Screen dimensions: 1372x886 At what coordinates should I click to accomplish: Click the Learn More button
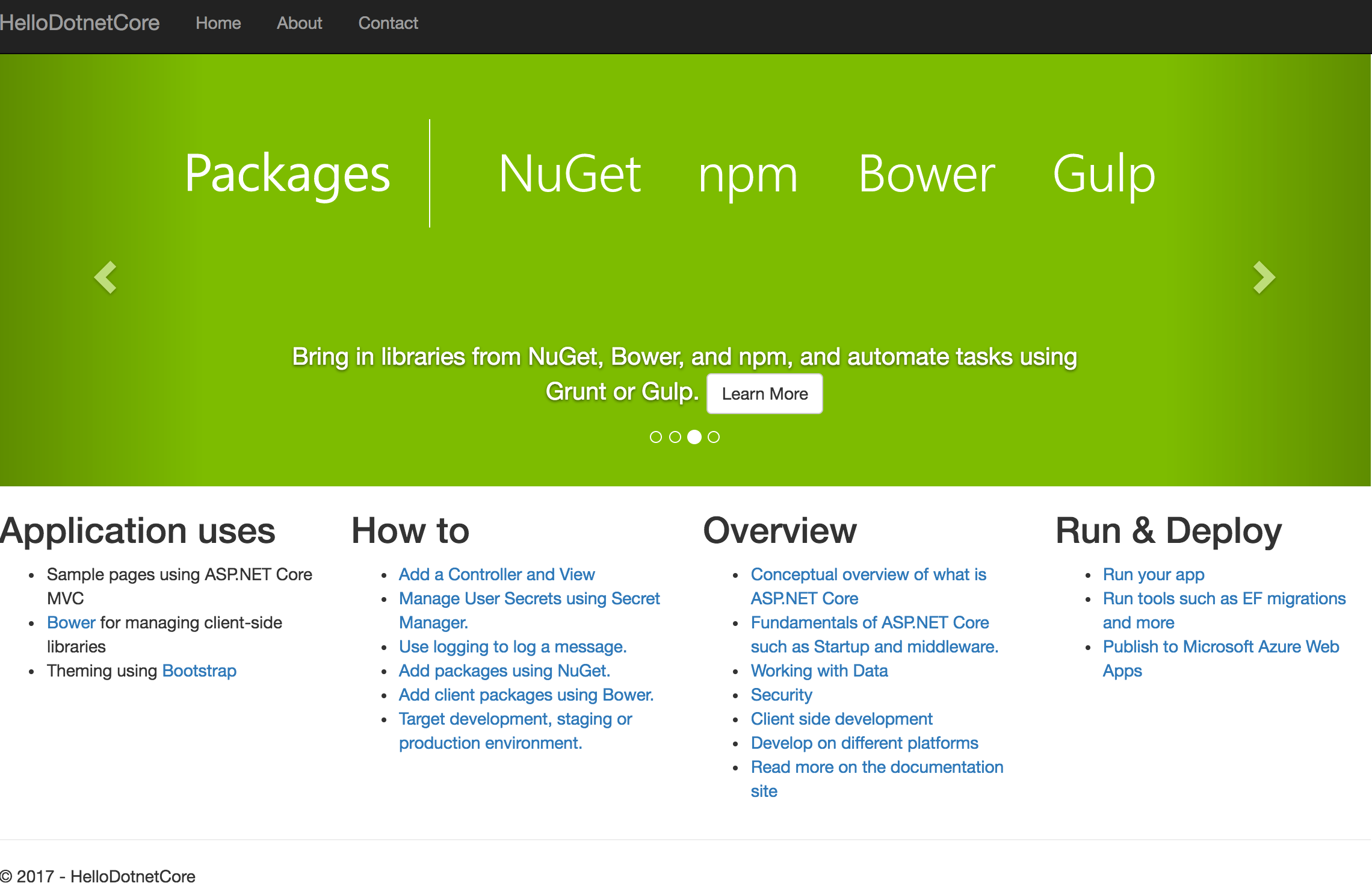765,394
